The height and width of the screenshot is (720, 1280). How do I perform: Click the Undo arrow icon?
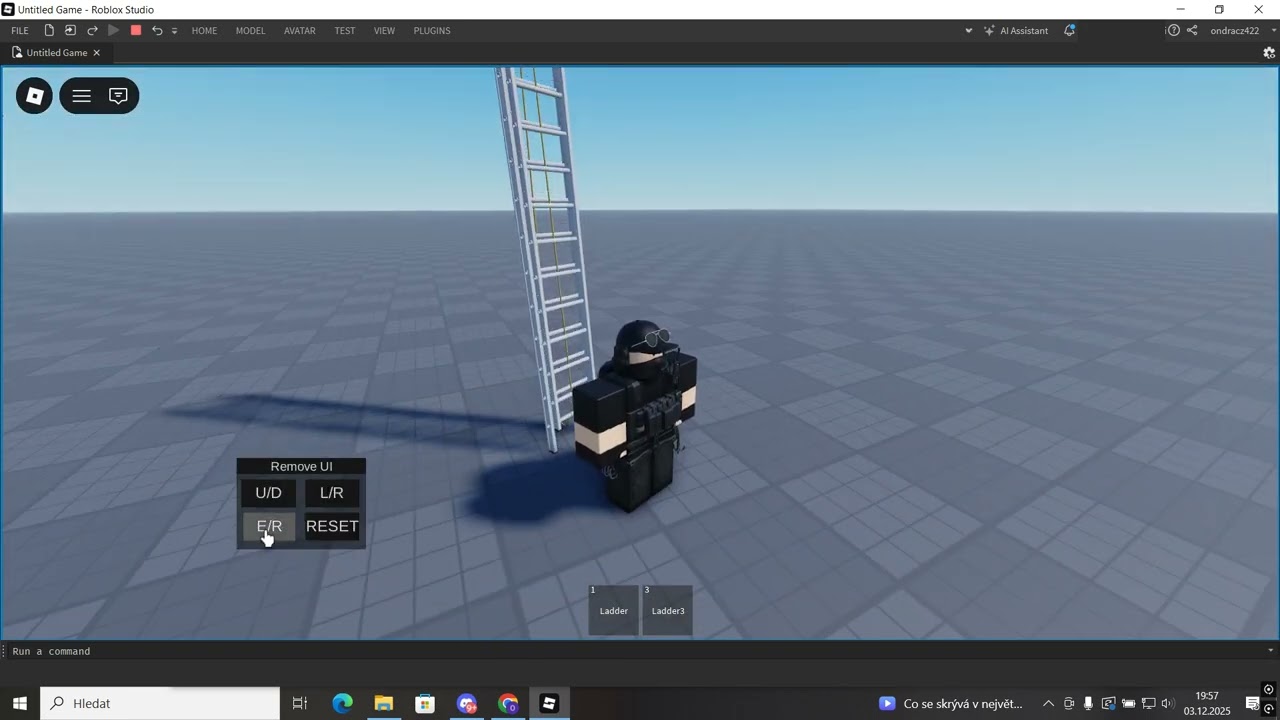coord(157,31)
